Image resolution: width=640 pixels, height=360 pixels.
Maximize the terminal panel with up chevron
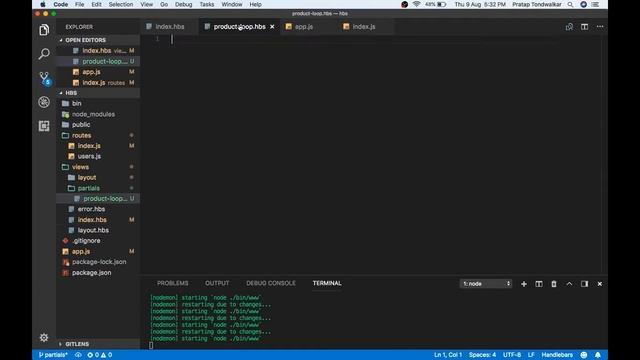(569, 284)
